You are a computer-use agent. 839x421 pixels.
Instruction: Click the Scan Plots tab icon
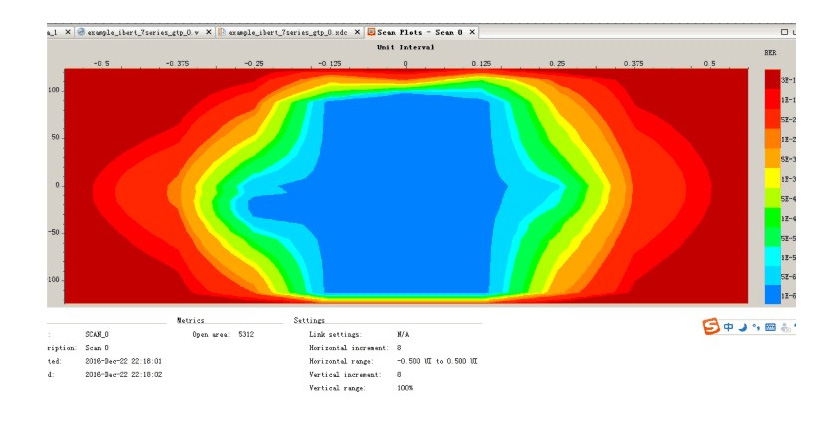point(372,32)
